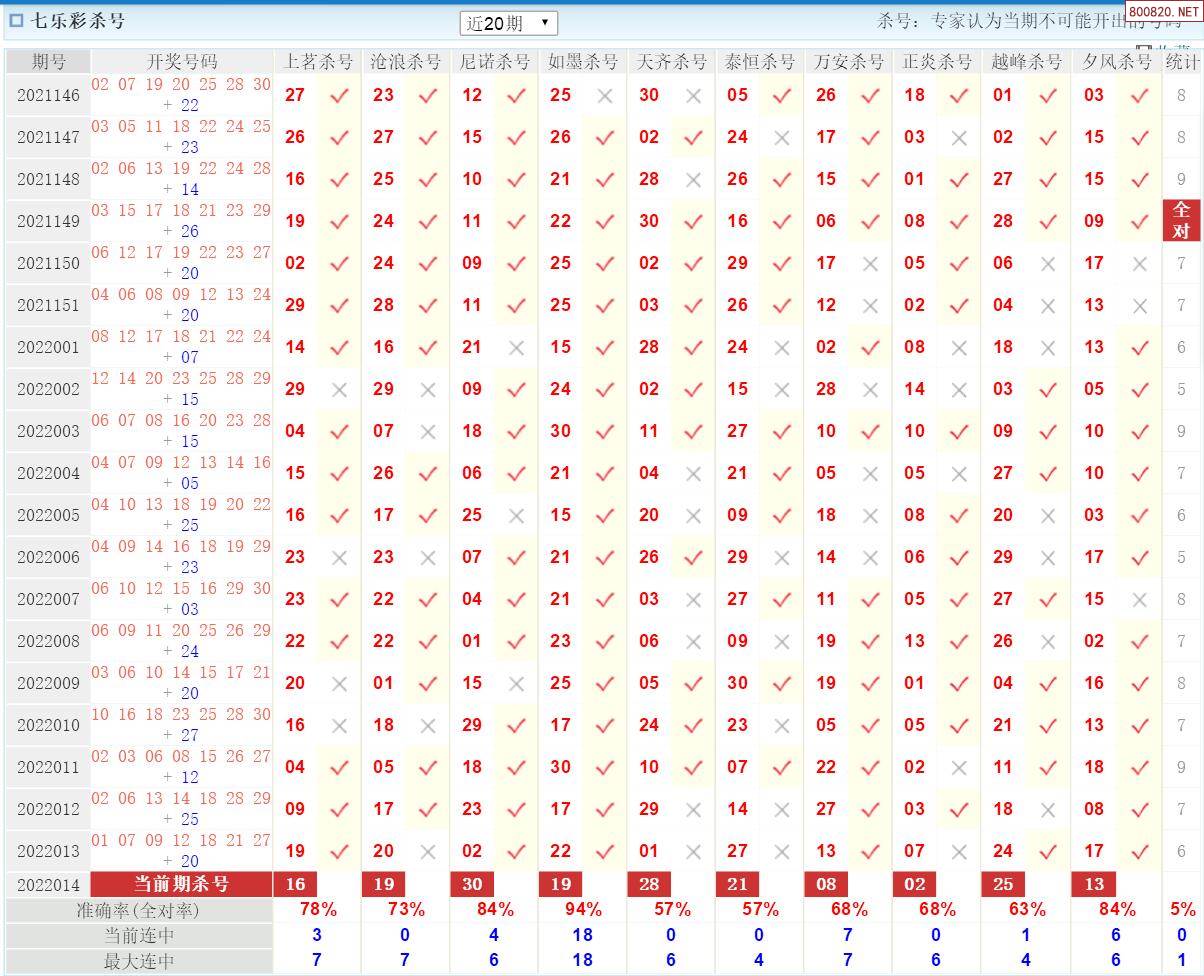Click issue number 2022001
This screenshot has height=976, width=1204.
(48, 348)
